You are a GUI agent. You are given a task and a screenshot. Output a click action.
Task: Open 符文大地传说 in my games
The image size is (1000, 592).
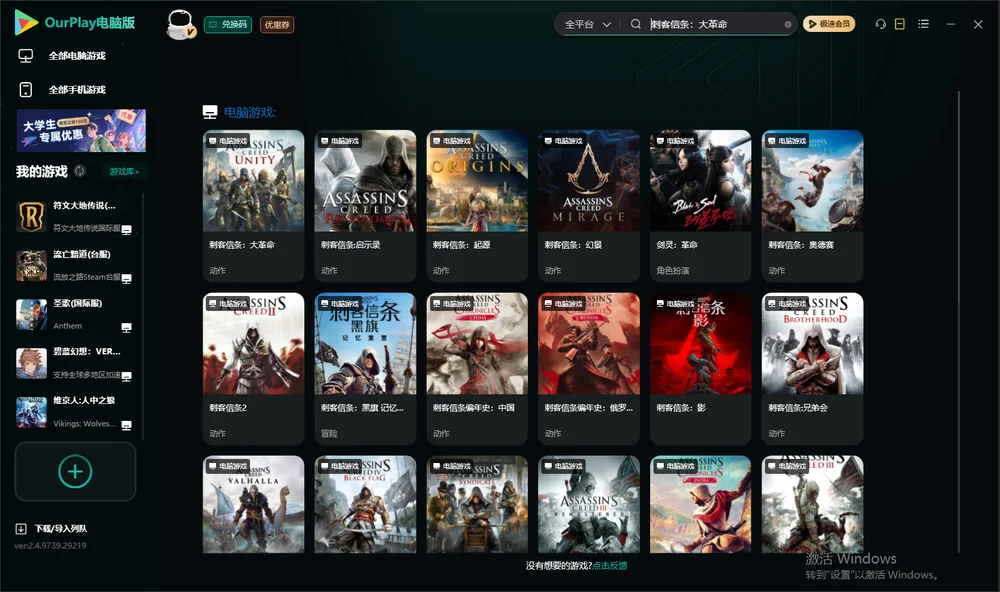coord(75,217)
